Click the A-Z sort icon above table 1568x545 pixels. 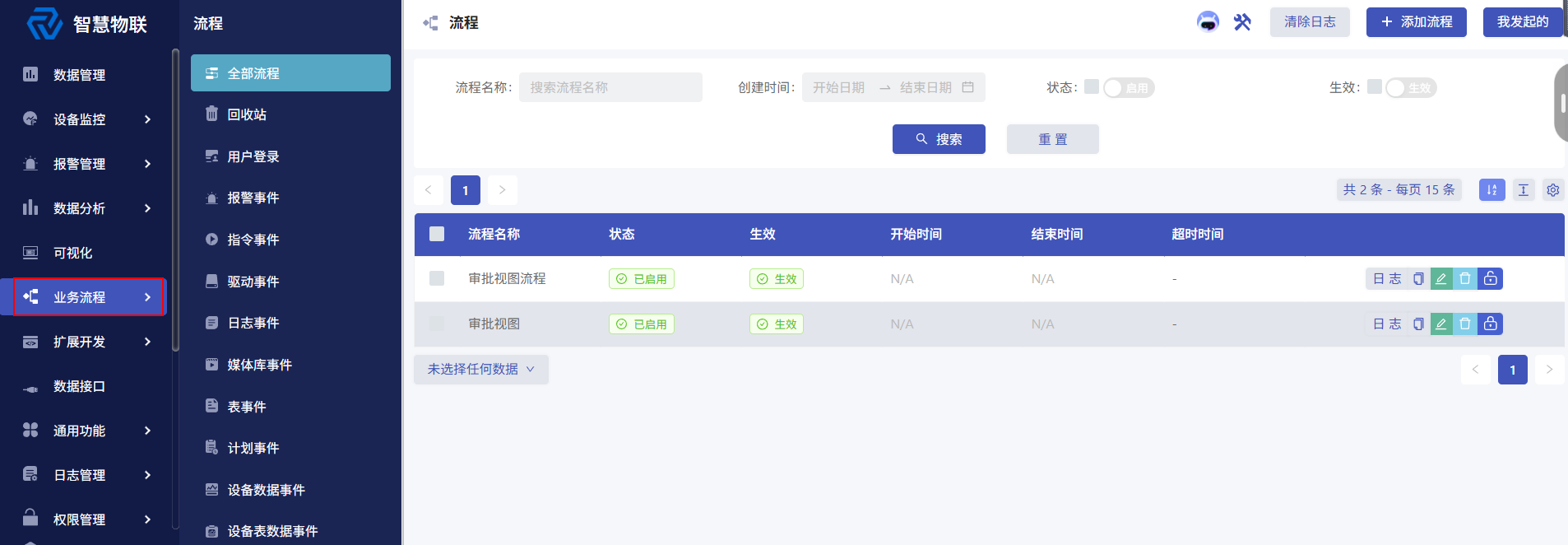click(1492, 190)
